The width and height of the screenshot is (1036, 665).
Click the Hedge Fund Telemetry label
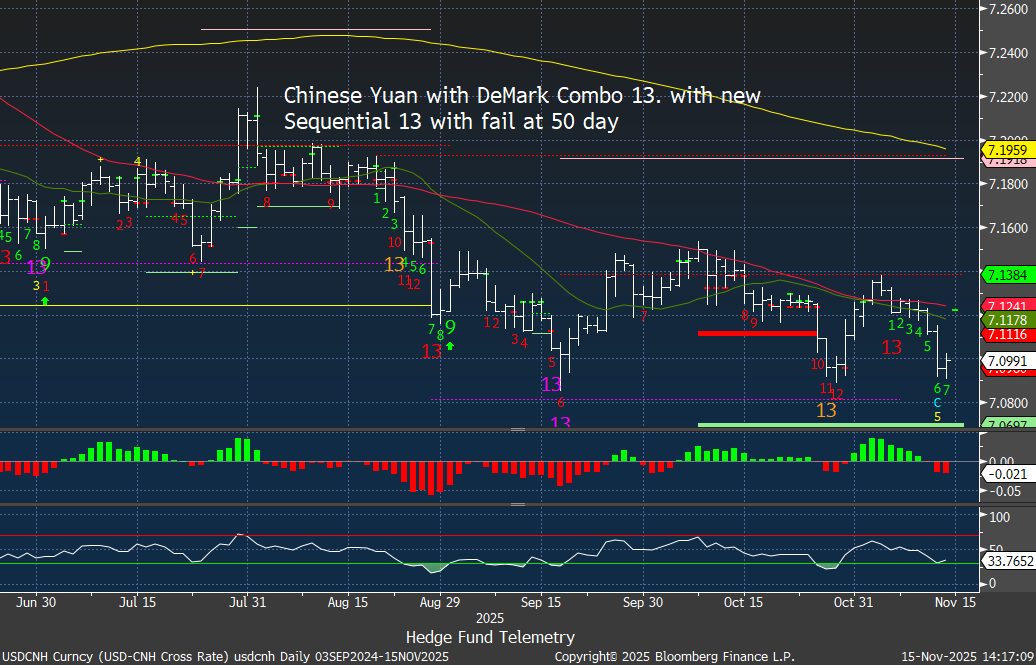(x=490, y=637)
